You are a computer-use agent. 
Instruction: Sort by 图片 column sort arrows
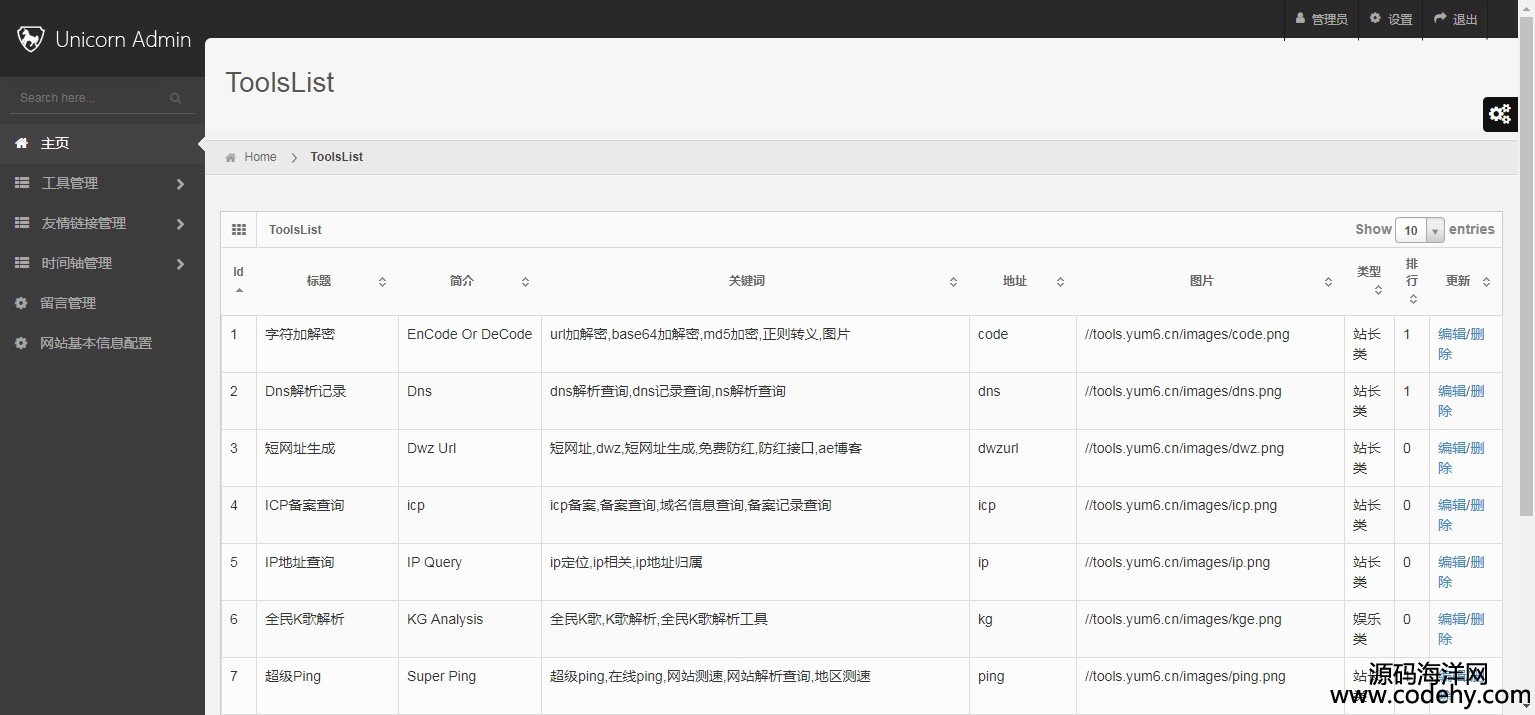(1328, 282)
